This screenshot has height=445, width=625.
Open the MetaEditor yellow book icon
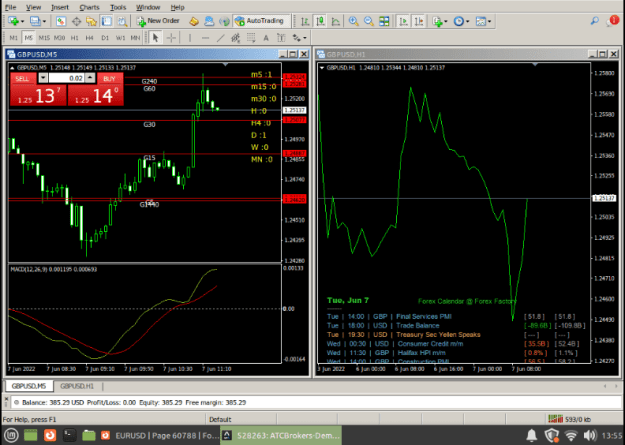point(194,21)
